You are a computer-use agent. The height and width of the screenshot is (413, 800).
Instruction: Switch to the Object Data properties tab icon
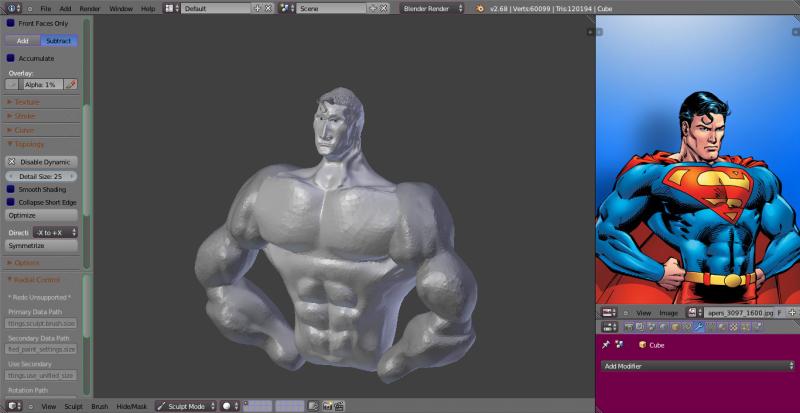click(711, 327)
